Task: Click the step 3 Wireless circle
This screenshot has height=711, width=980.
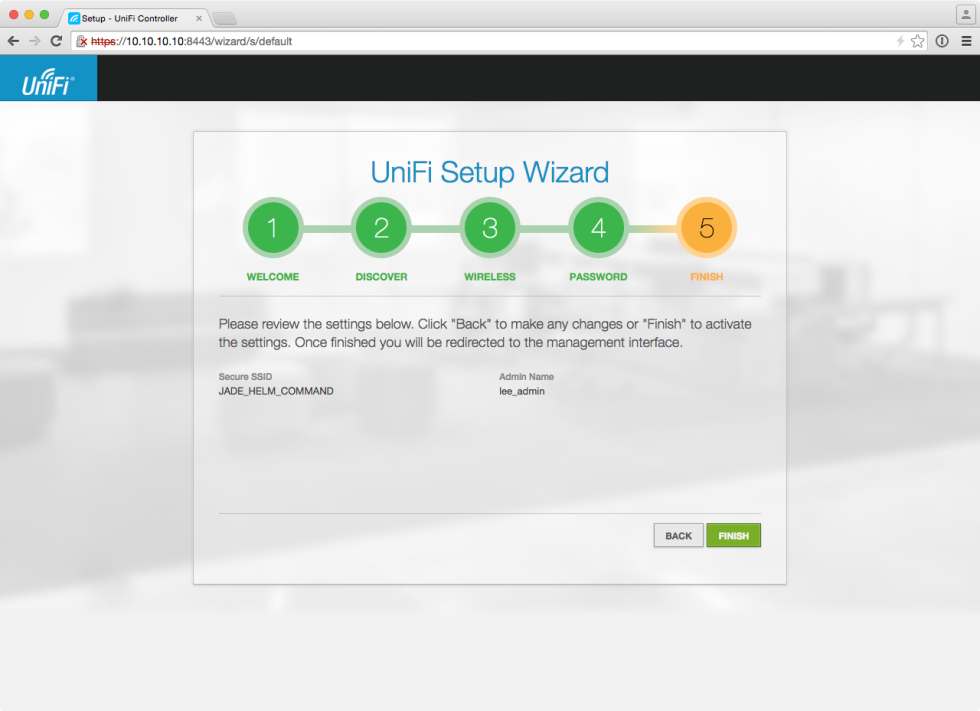Action: click(x=489, y=227)
